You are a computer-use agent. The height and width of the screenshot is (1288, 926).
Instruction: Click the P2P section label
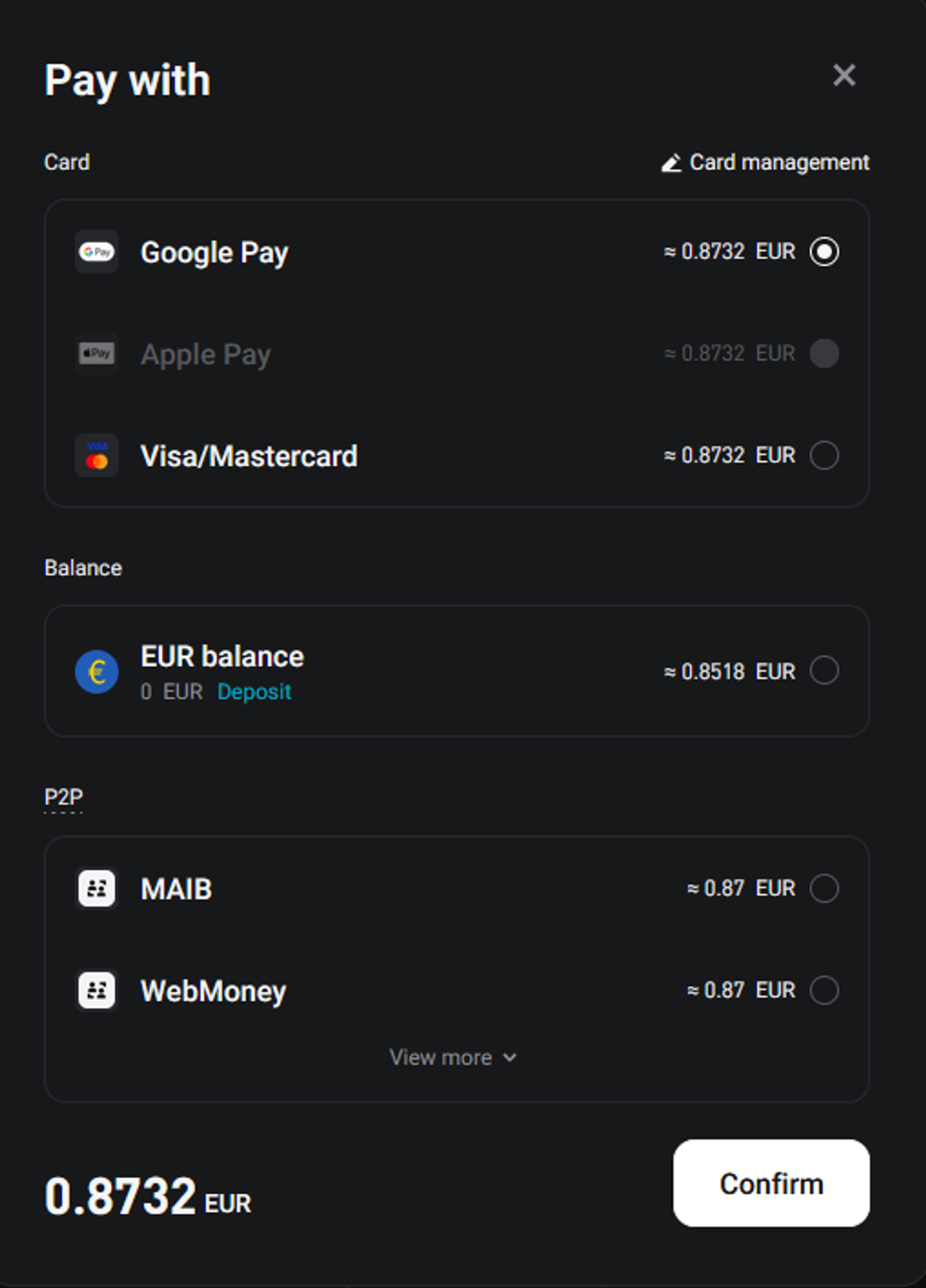tap(64, 797)
